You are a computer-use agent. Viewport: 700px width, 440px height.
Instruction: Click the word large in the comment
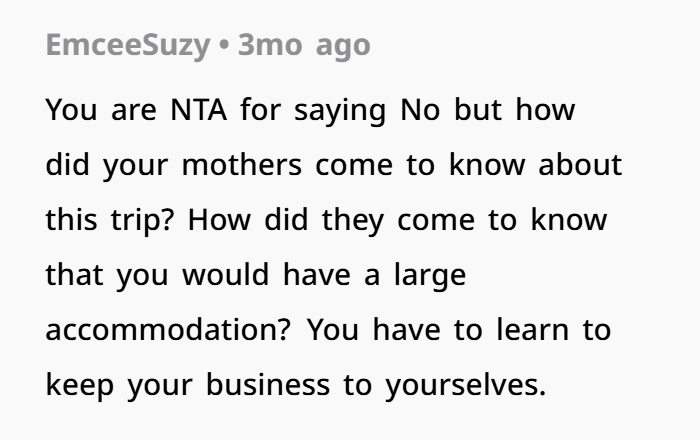[430, 276]
